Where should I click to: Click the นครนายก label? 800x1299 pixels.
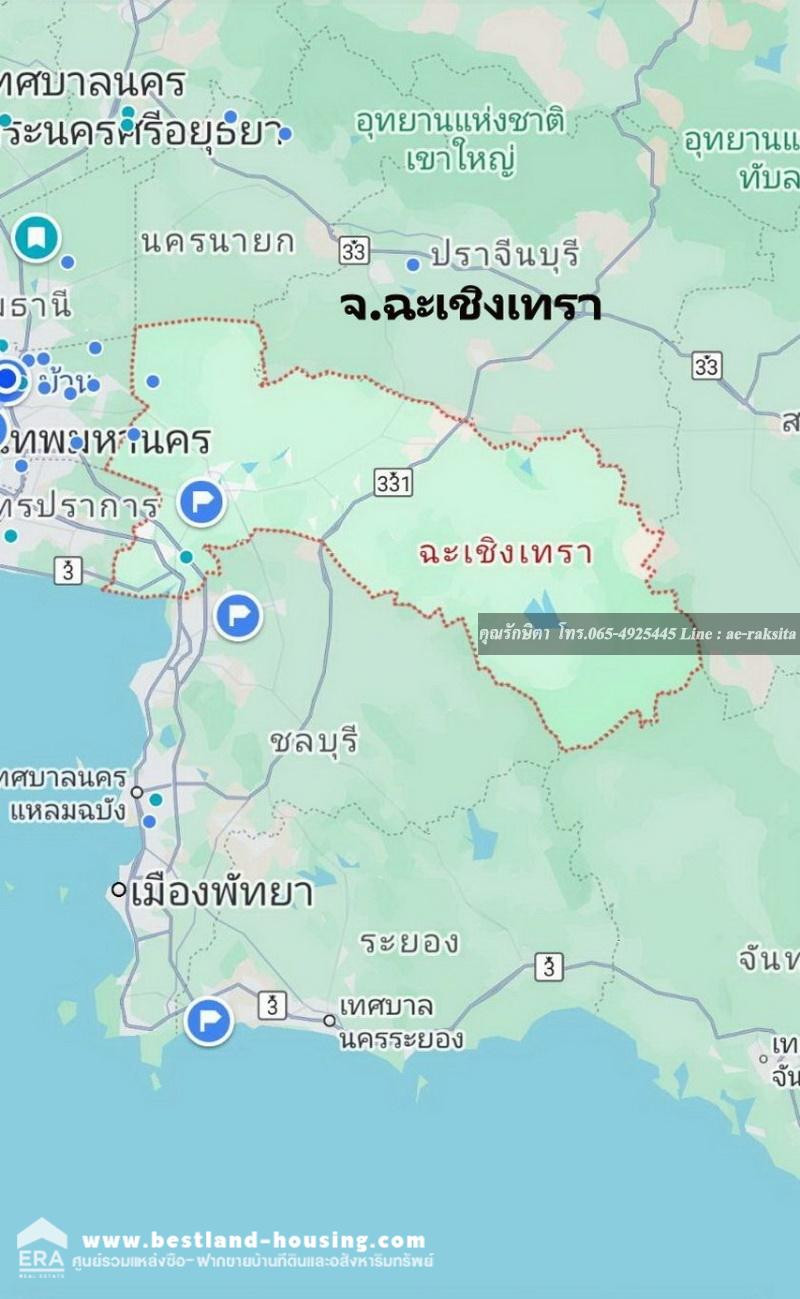pos(218,241)
